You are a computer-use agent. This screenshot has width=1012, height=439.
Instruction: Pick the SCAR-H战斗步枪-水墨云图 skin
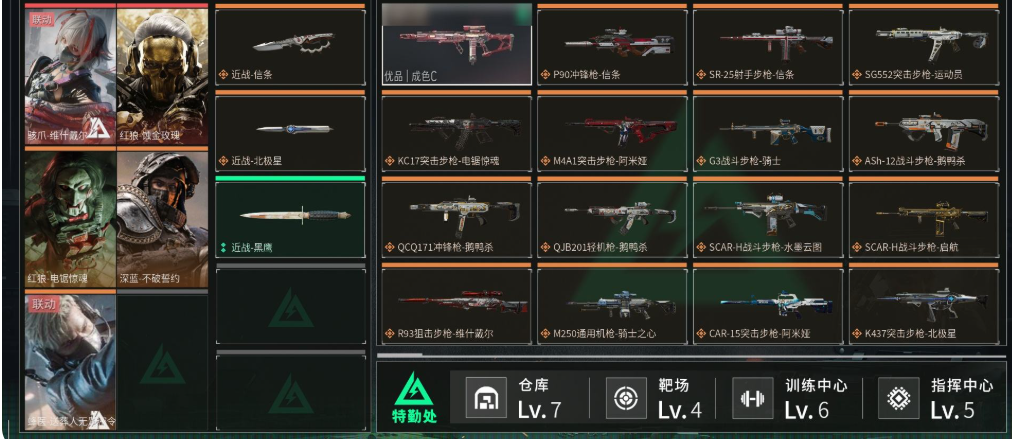[768, 220]
